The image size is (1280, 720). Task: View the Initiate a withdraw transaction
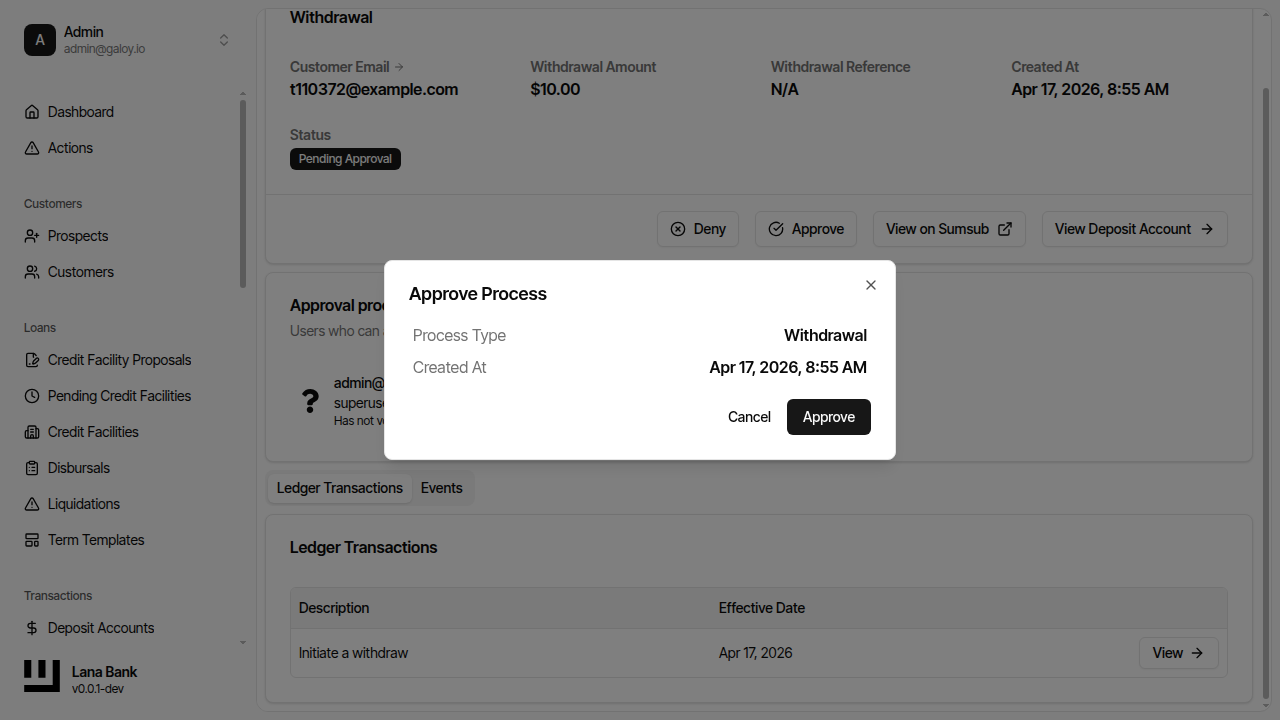[x=1178, y=653]
